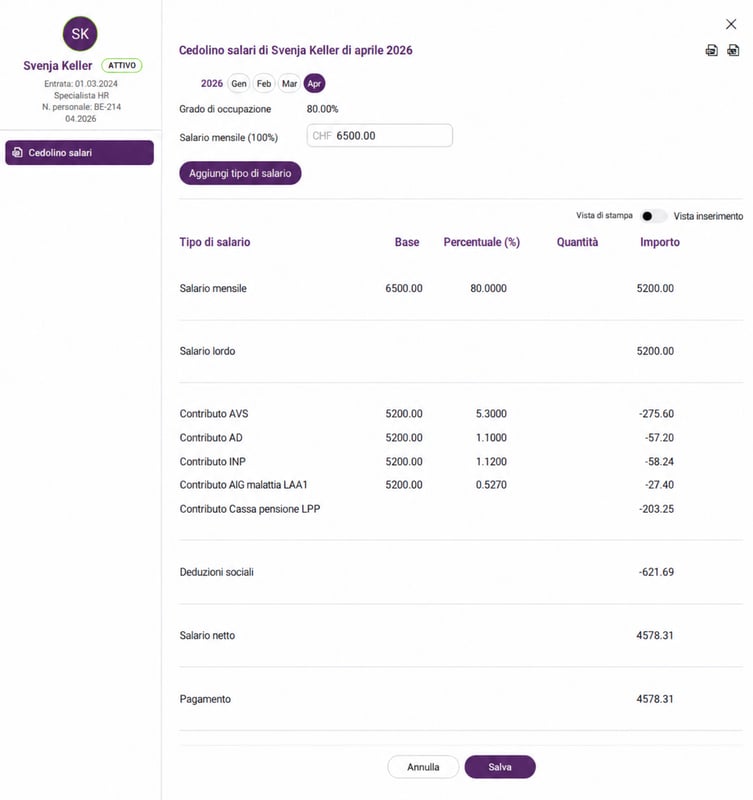Click the 0.5270 percentage value
This screenshot has height=800, width=753.
tap(491, 485)
